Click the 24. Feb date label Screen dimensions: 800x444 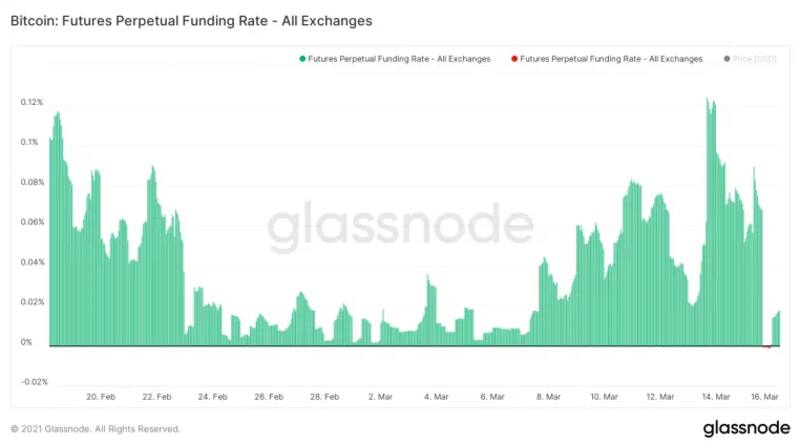tap(212, 397)
